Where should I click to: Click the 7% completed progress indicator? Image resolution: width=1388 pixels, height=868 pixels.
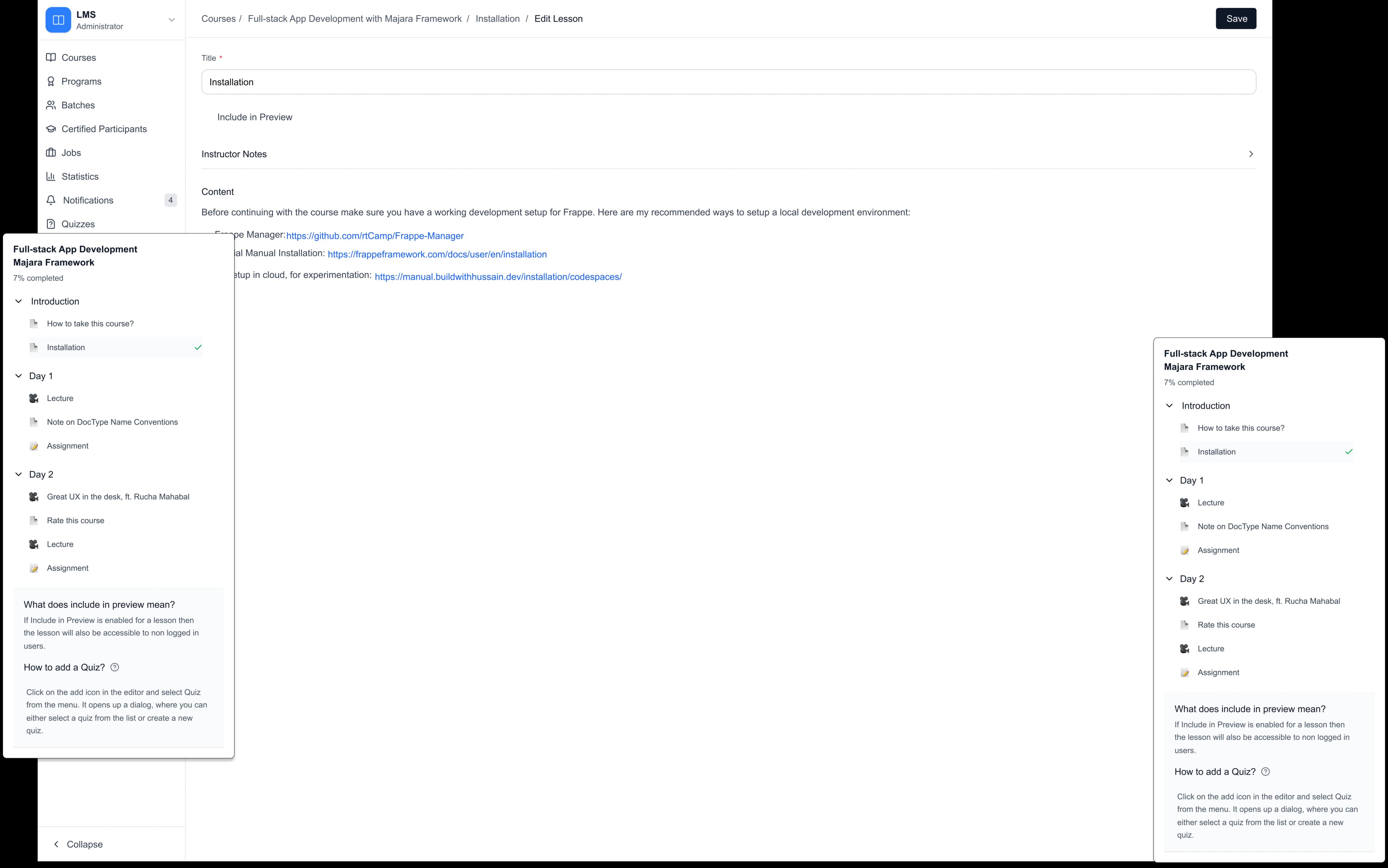coord(38,277)
